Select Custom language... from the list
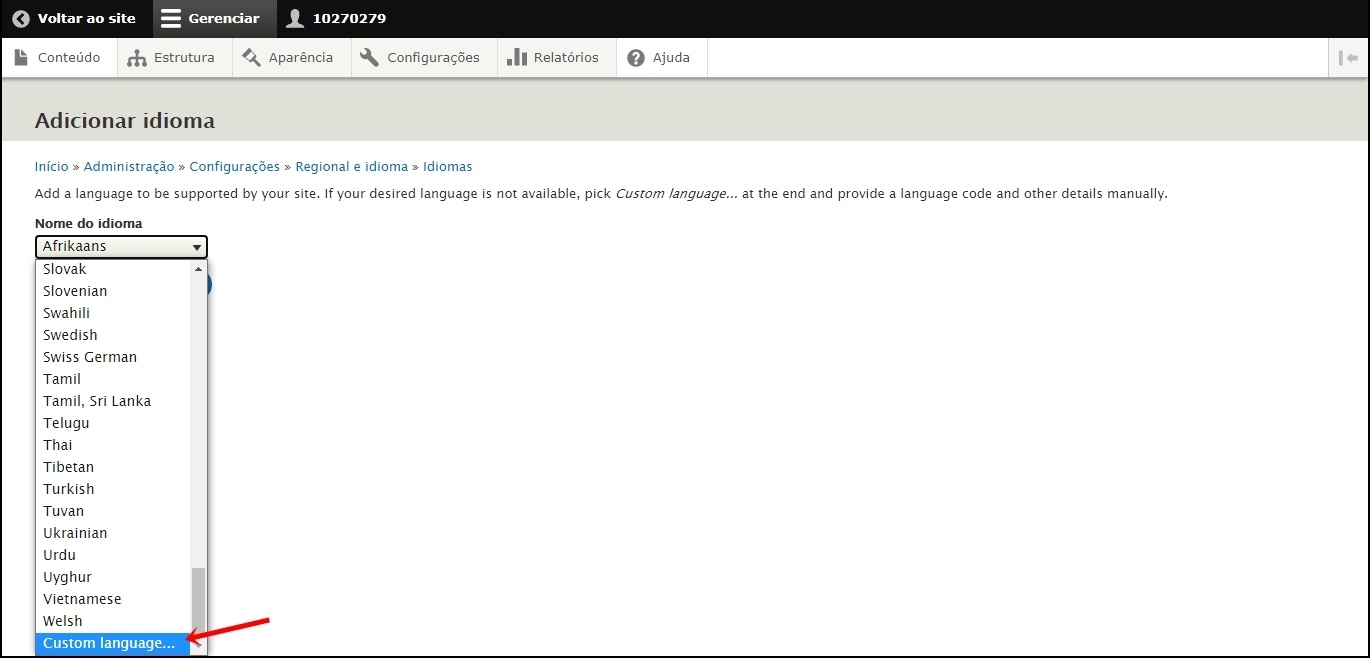Viewport: 1370px width, 658px height. [109, 643]
